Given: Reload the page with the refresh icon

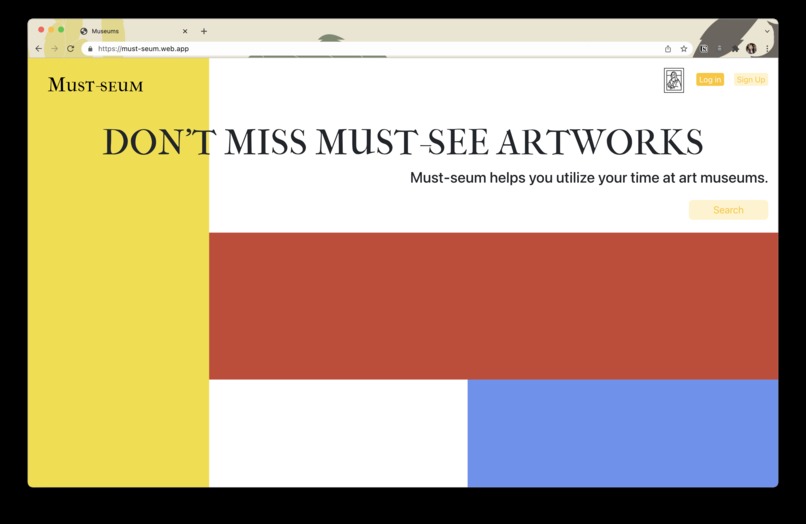Looking at the screenshot, I should tap(70, 49).
